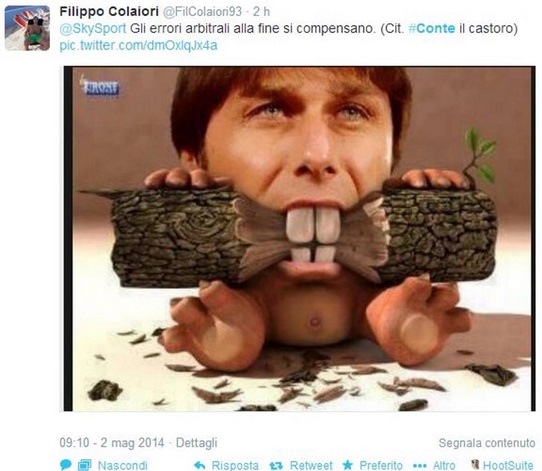Click the speech bubble conversation icon
Image resolution: width=542 pixels, height=471 pixels.
pos(65,465)
